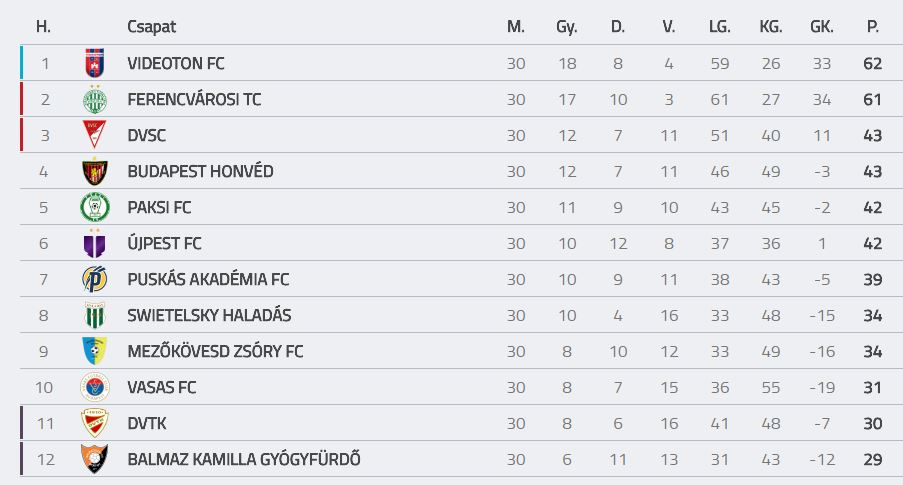Click the Ferencvárosi TC green crest
The width and height of the screenshot is (903, 485).
pos(94,99)
